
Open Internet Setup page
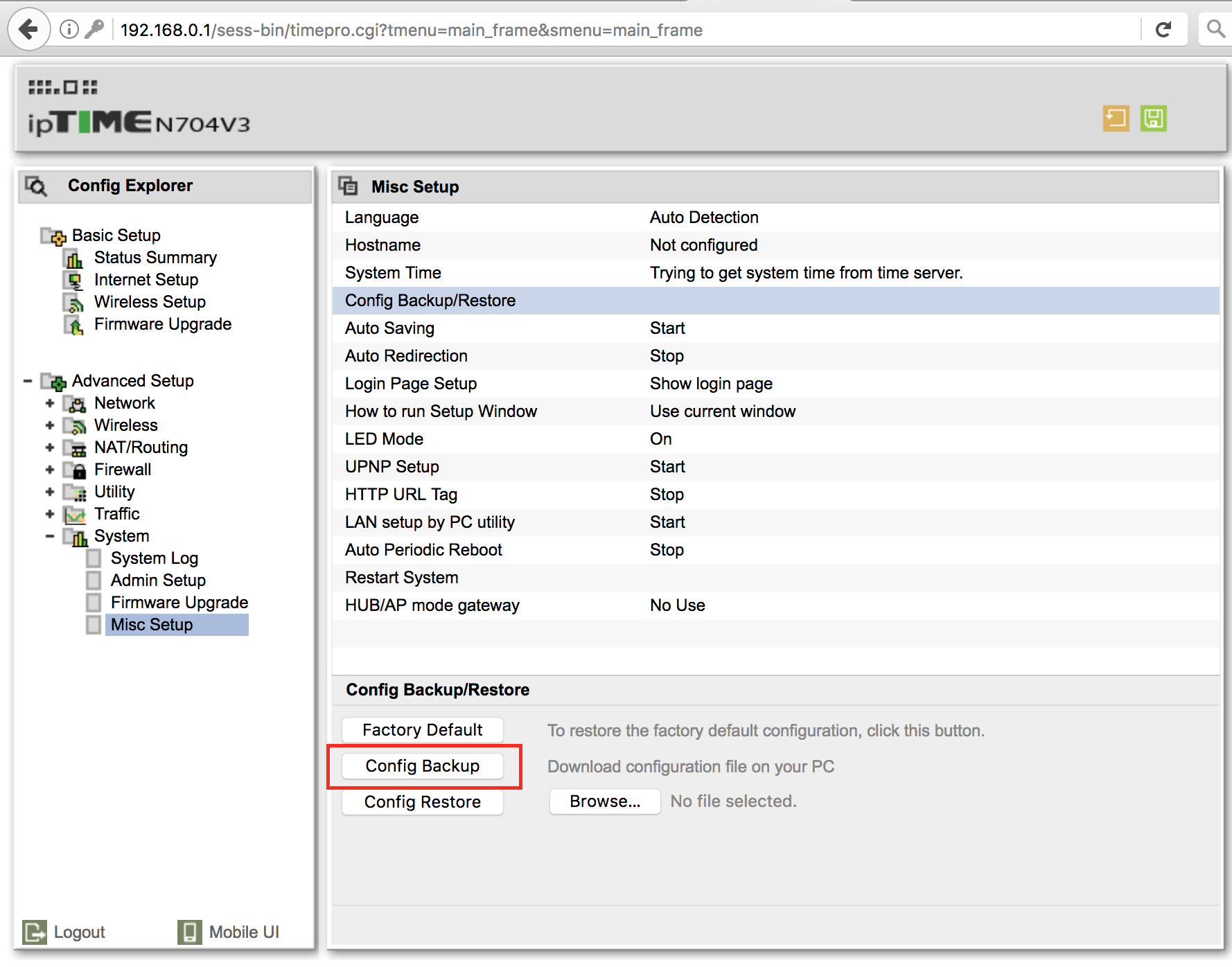[146, 280]
